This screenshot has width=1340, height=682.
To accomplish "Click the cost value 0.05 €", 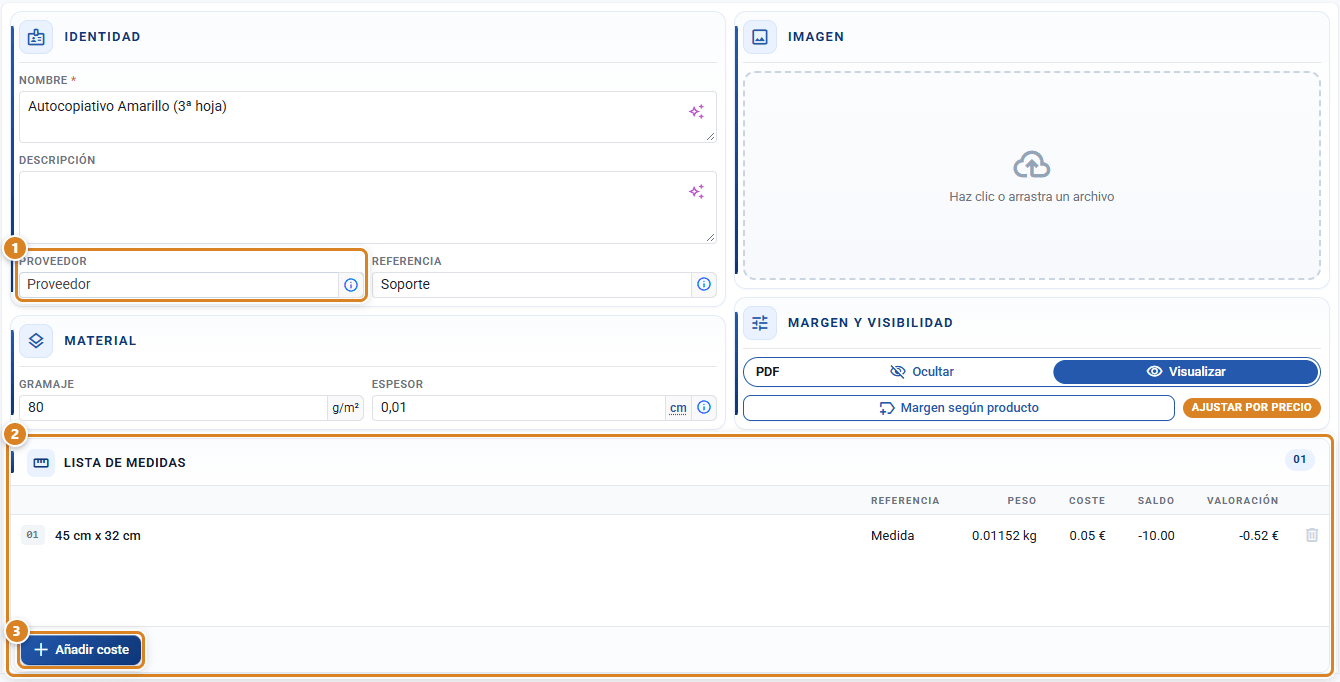I will click(x=1087, y=536).
